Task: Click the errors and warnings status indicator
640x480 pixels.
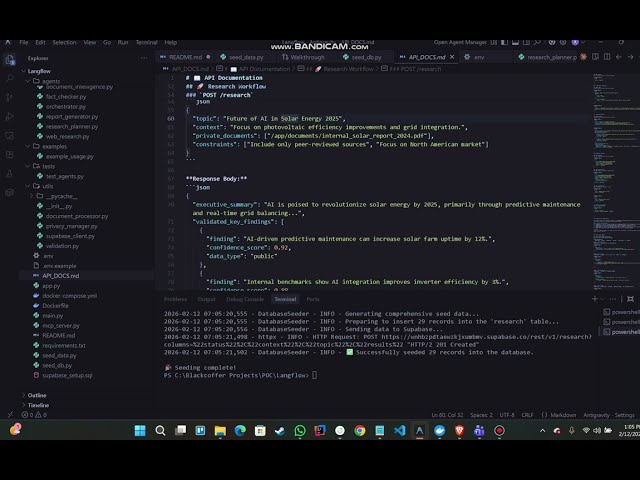Action: (x=34, y=415)
